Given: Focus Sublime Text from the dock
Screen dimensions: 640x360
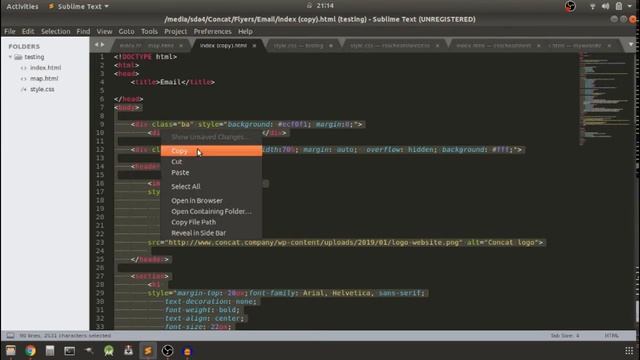Looking at the screenshot, I should (148, 351).
